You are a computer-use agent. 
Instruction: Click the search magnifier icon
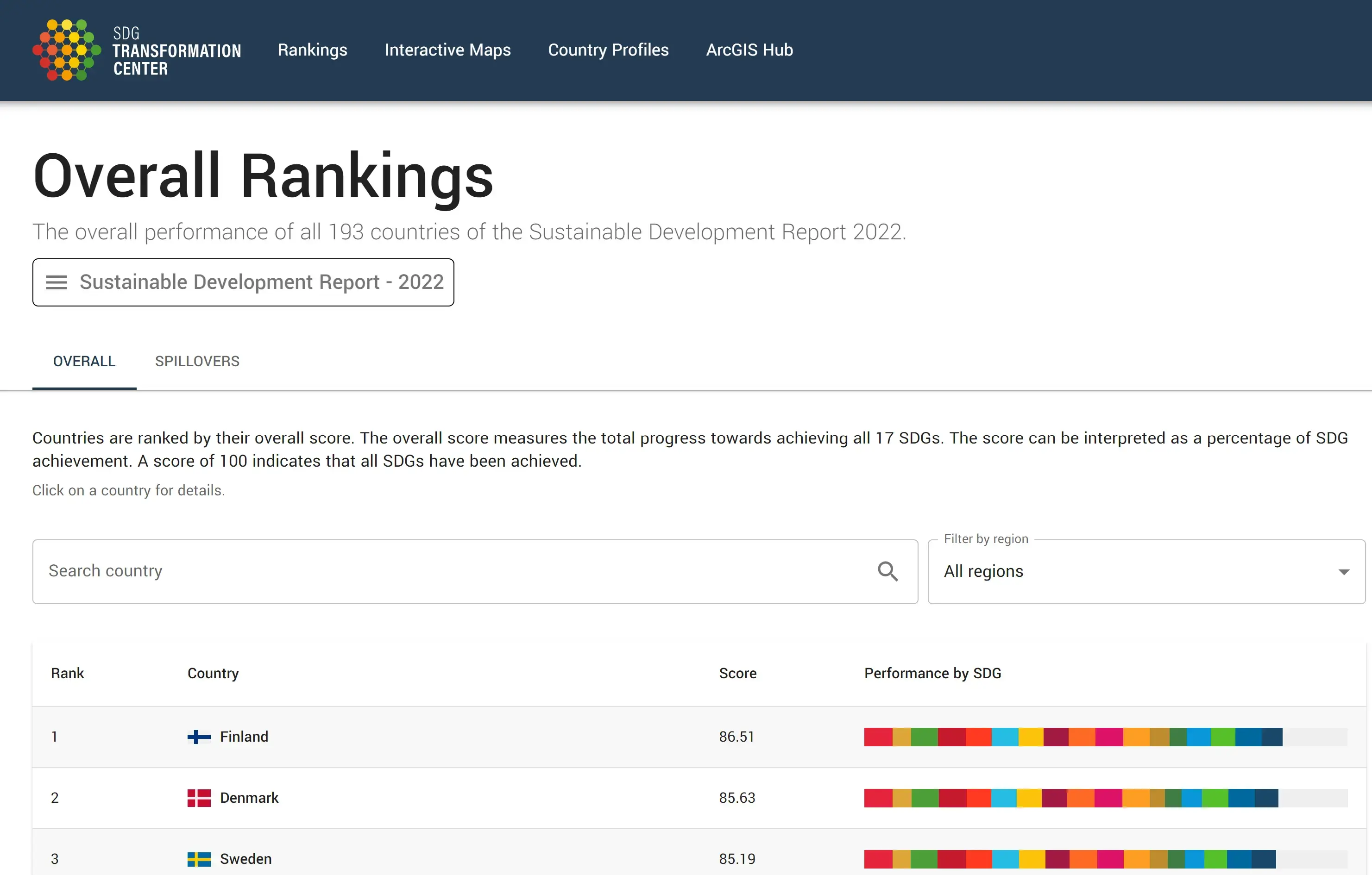point(887,571)
